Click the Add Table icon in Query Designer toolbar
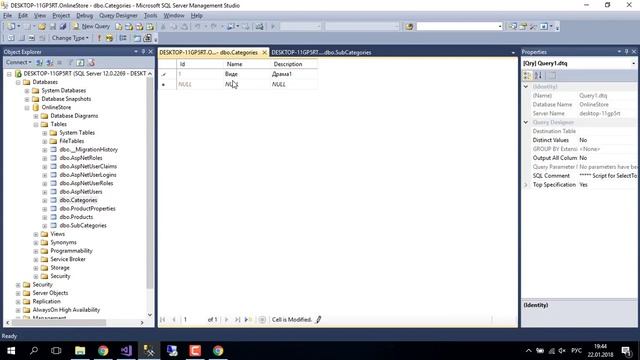The height and width of the screenshot is (360, 640). (137, 38)
